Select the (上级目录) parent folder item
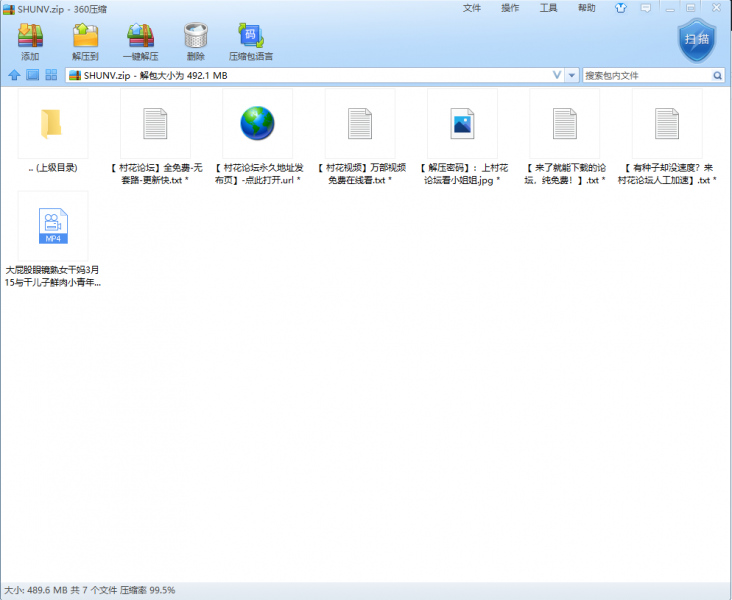The width and height of the screenshot is (732, 600). tap(53, 135)
